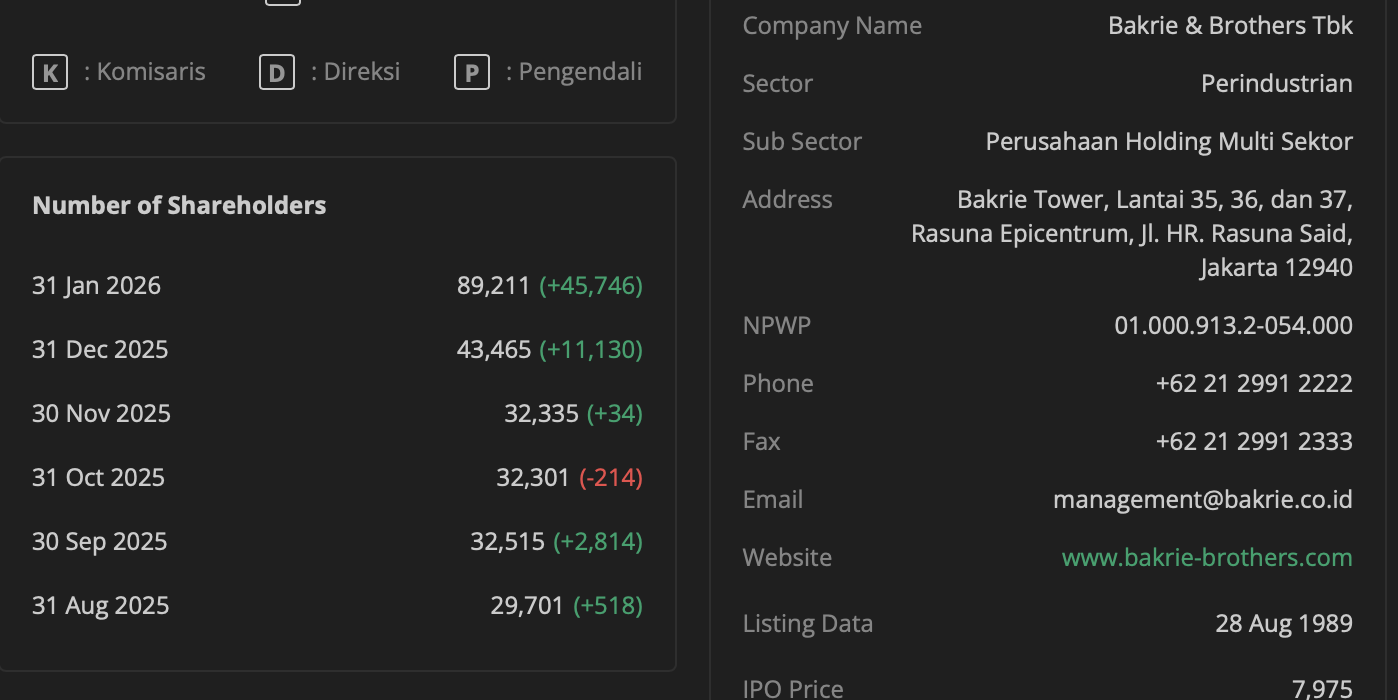Click the red -214 change figure
This screenshot has height=700, width=1398.
point(610,478)
